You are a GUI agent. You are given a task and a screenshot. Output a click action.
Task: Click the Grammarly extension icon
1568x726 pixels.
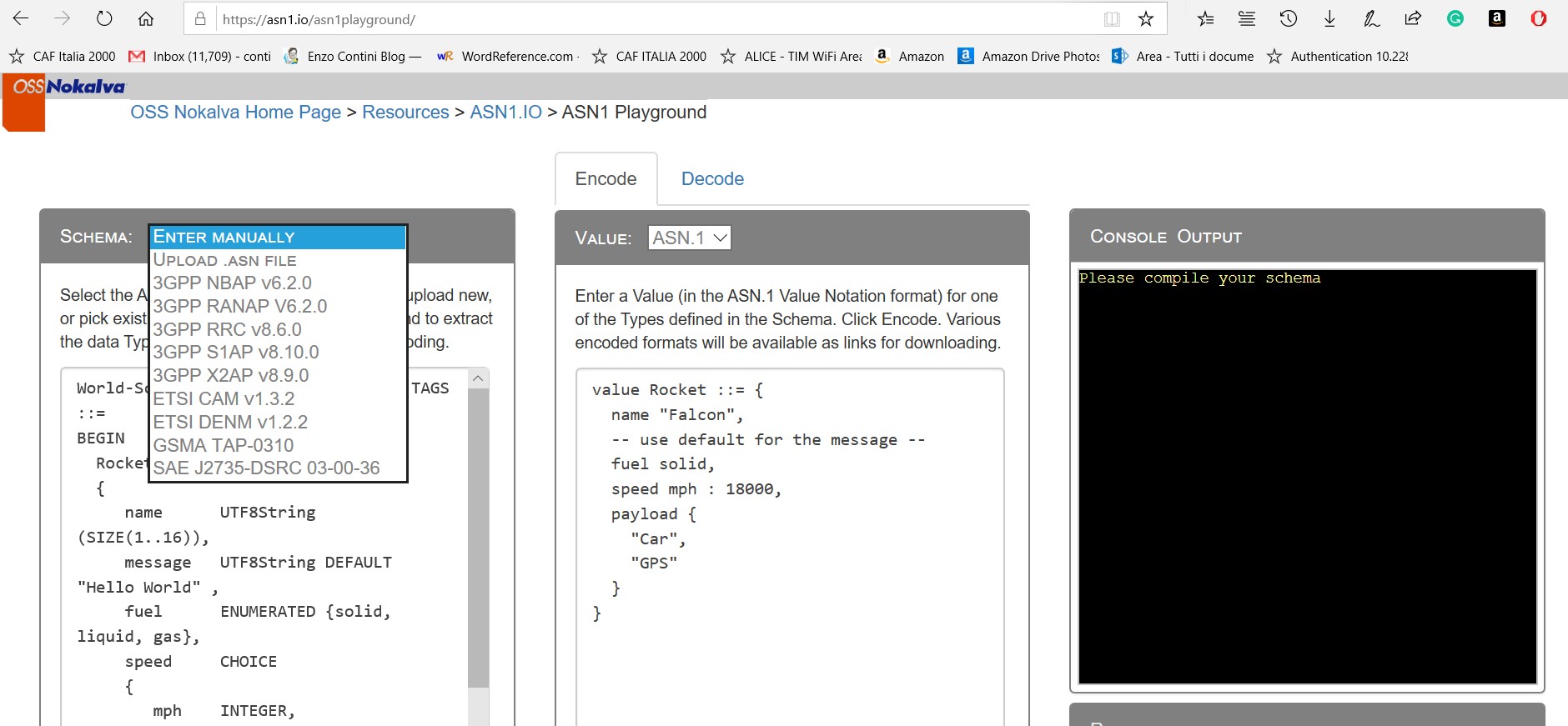pos(1455,18)
